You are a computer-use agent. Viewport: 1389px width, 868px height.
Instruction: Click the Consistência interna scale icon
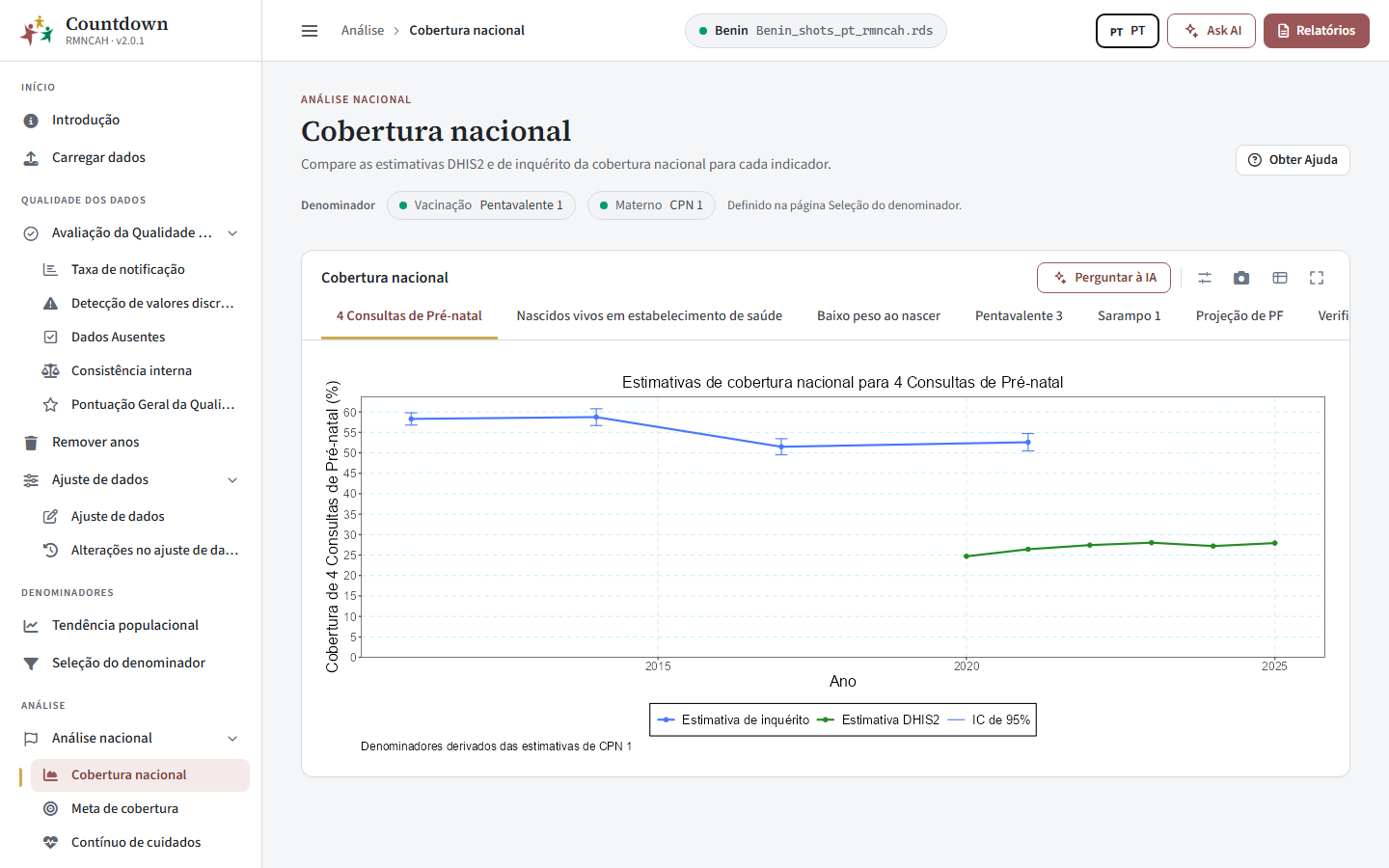tap(50, 371)
